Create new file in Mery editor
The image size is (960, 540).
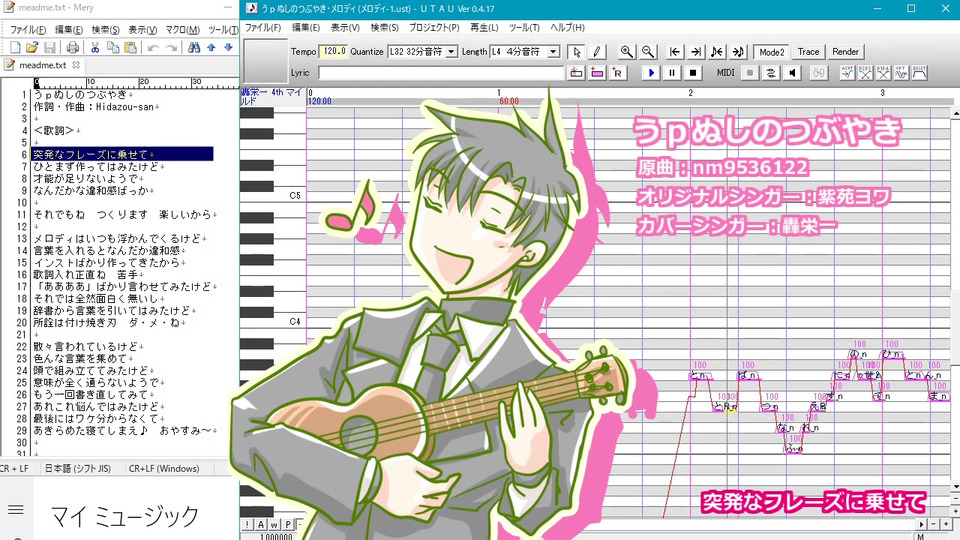pyautogui.click(x=15, y=47)
